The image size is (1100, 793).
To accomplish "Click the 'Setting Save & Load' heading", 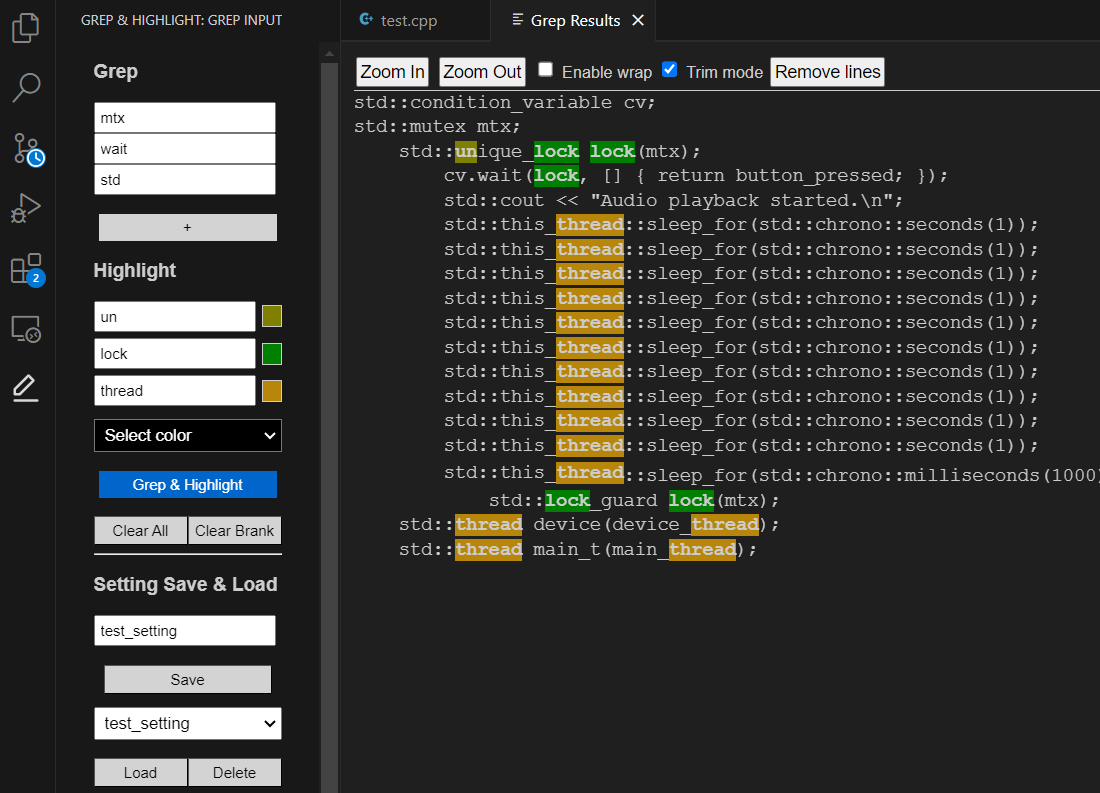I will (x=185, y=585).
